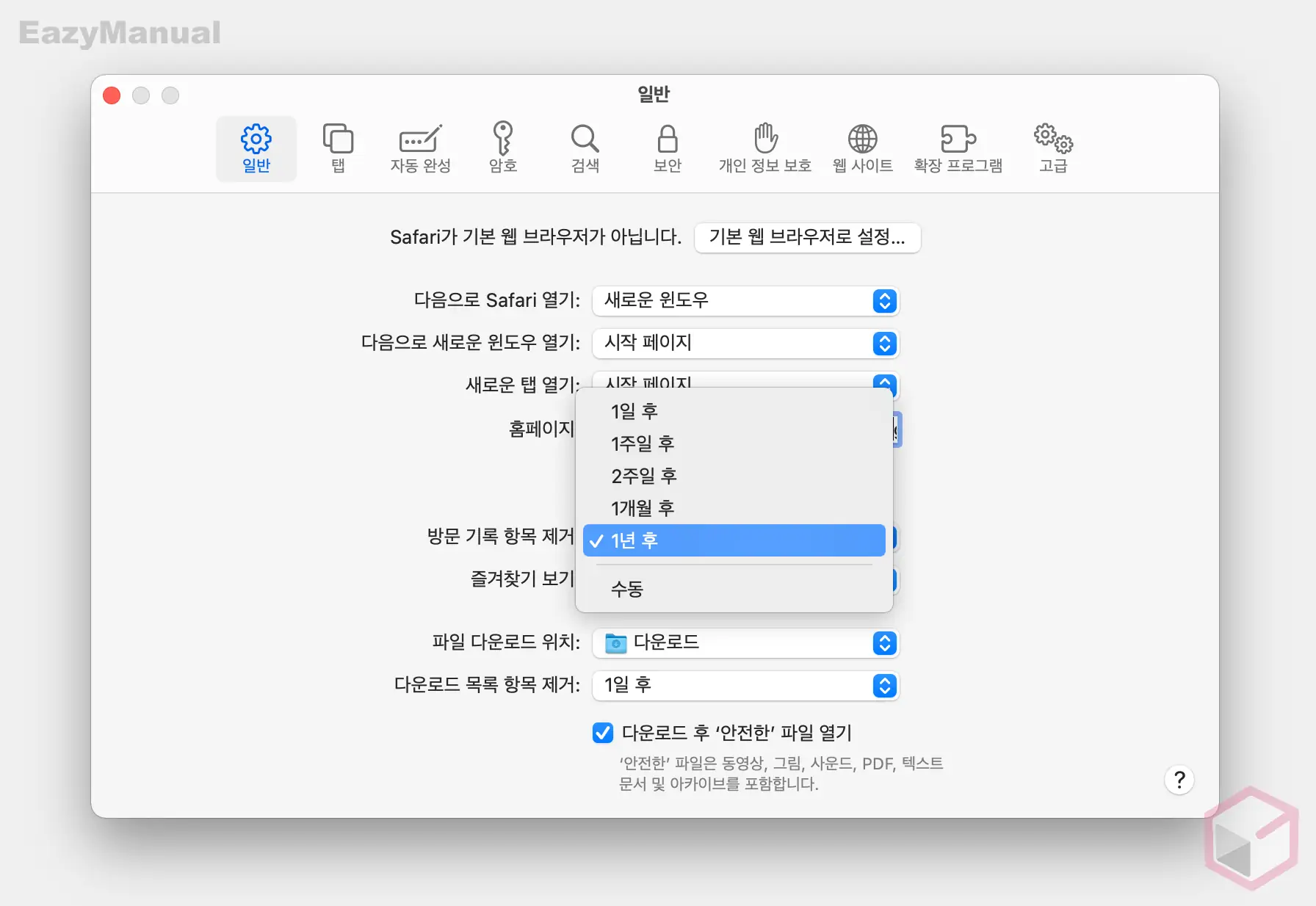1316x906 pixels.
Task: Click the help question mark button
Action: point(1179,780)
